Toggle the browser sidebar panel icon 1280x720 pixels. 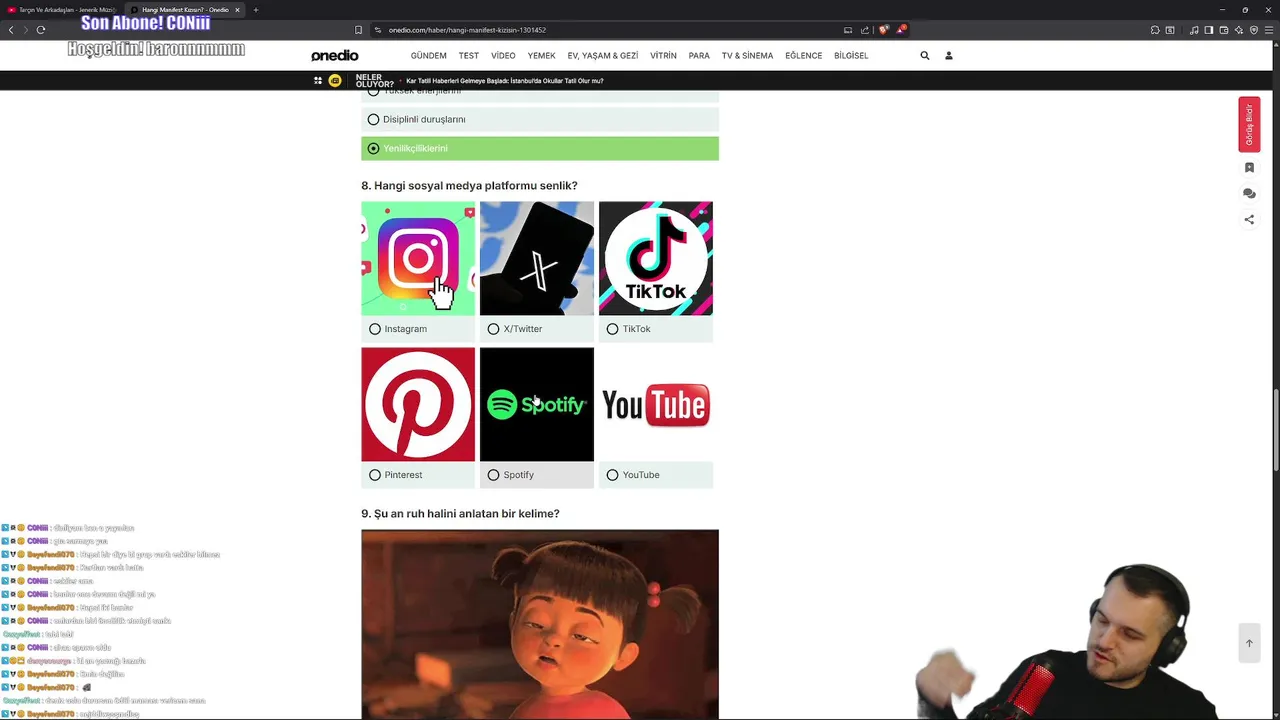(1209, 30)
